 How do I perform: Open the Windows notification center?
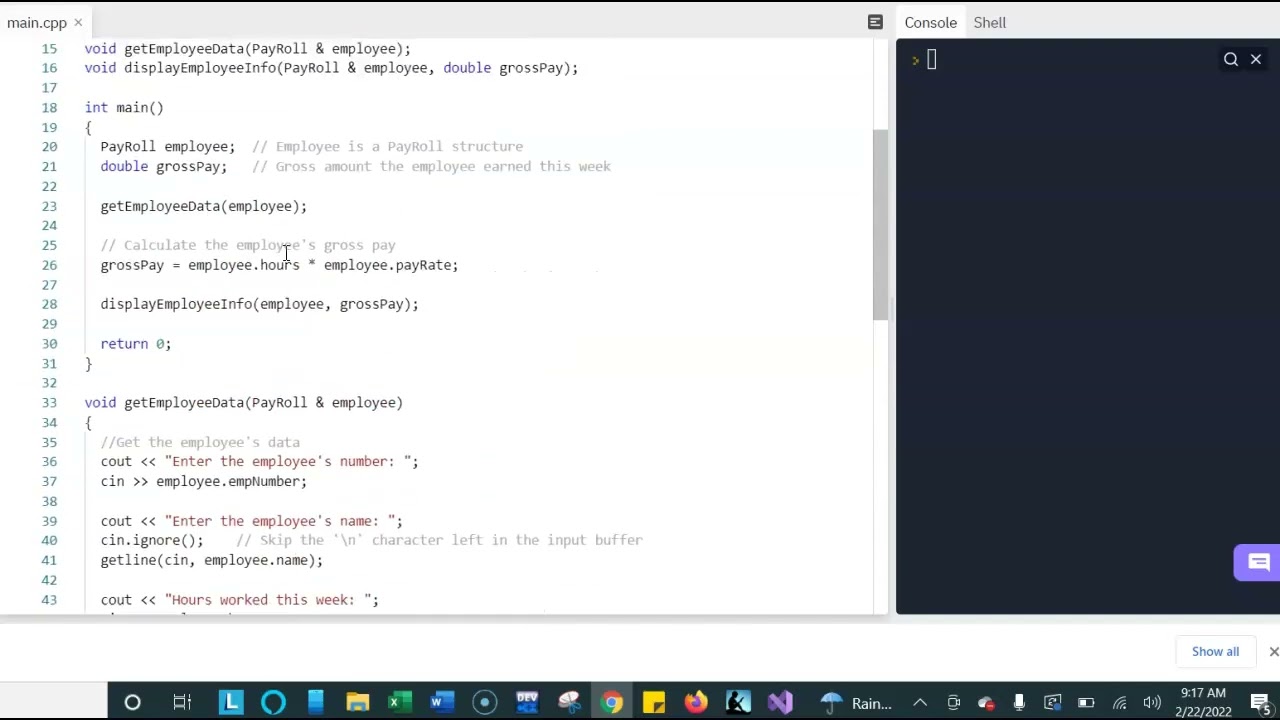(x=1259, y=702)
